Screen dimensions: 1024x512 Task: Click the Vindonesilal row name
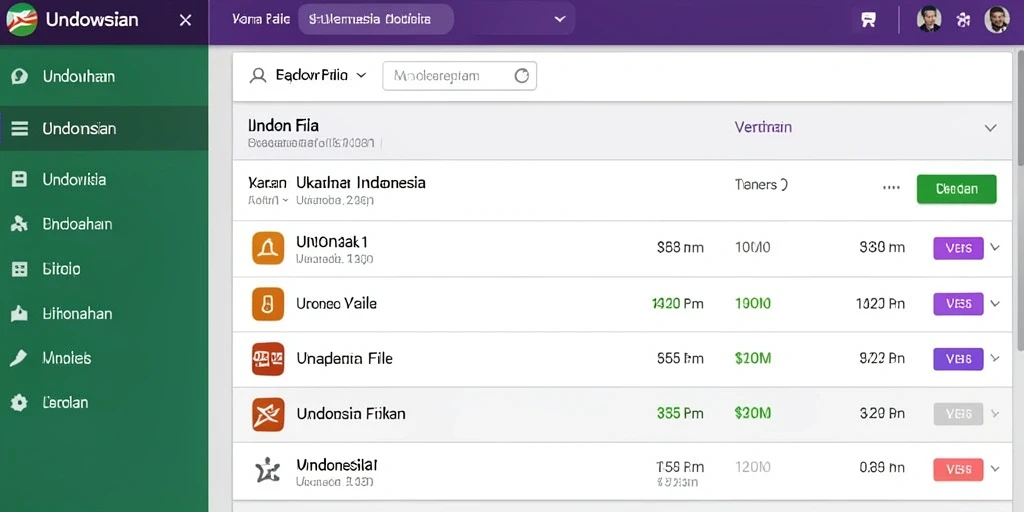(x=337, y=465)
